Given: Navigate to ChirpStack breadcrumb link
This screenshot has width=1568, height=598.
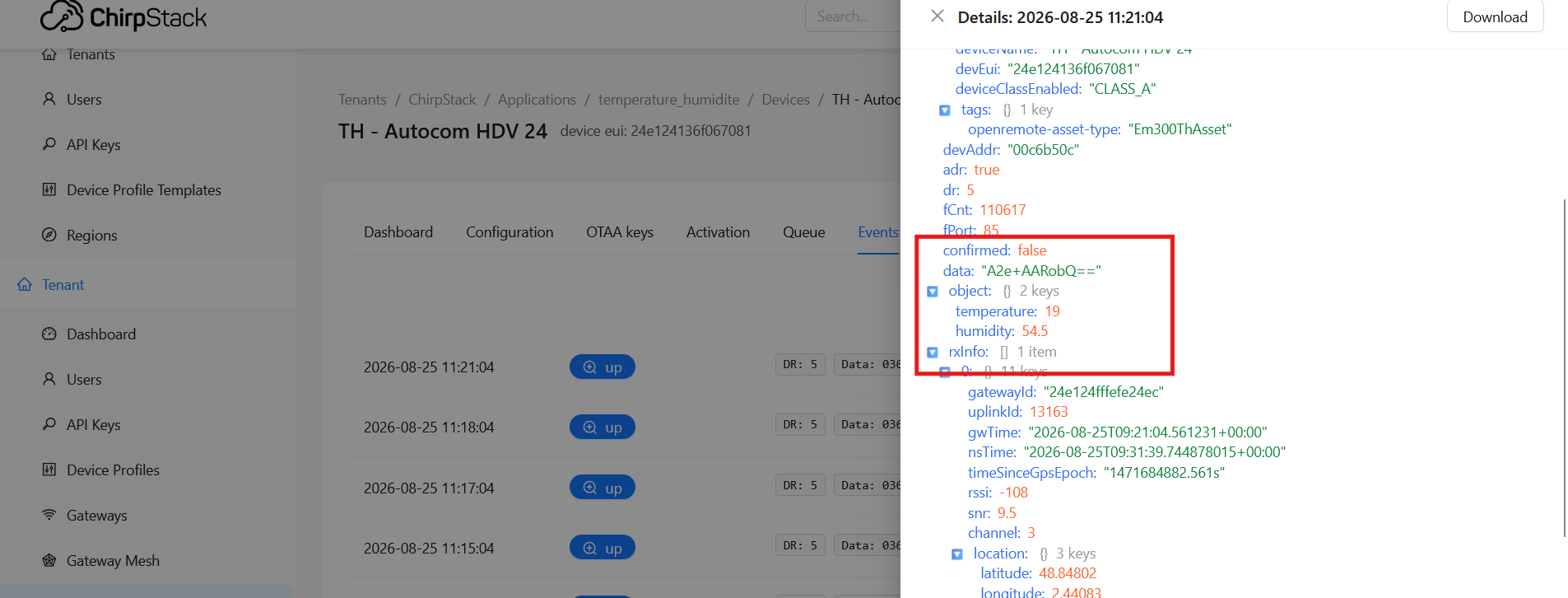Looking at the screenshot, I should (x=442, y=100).
